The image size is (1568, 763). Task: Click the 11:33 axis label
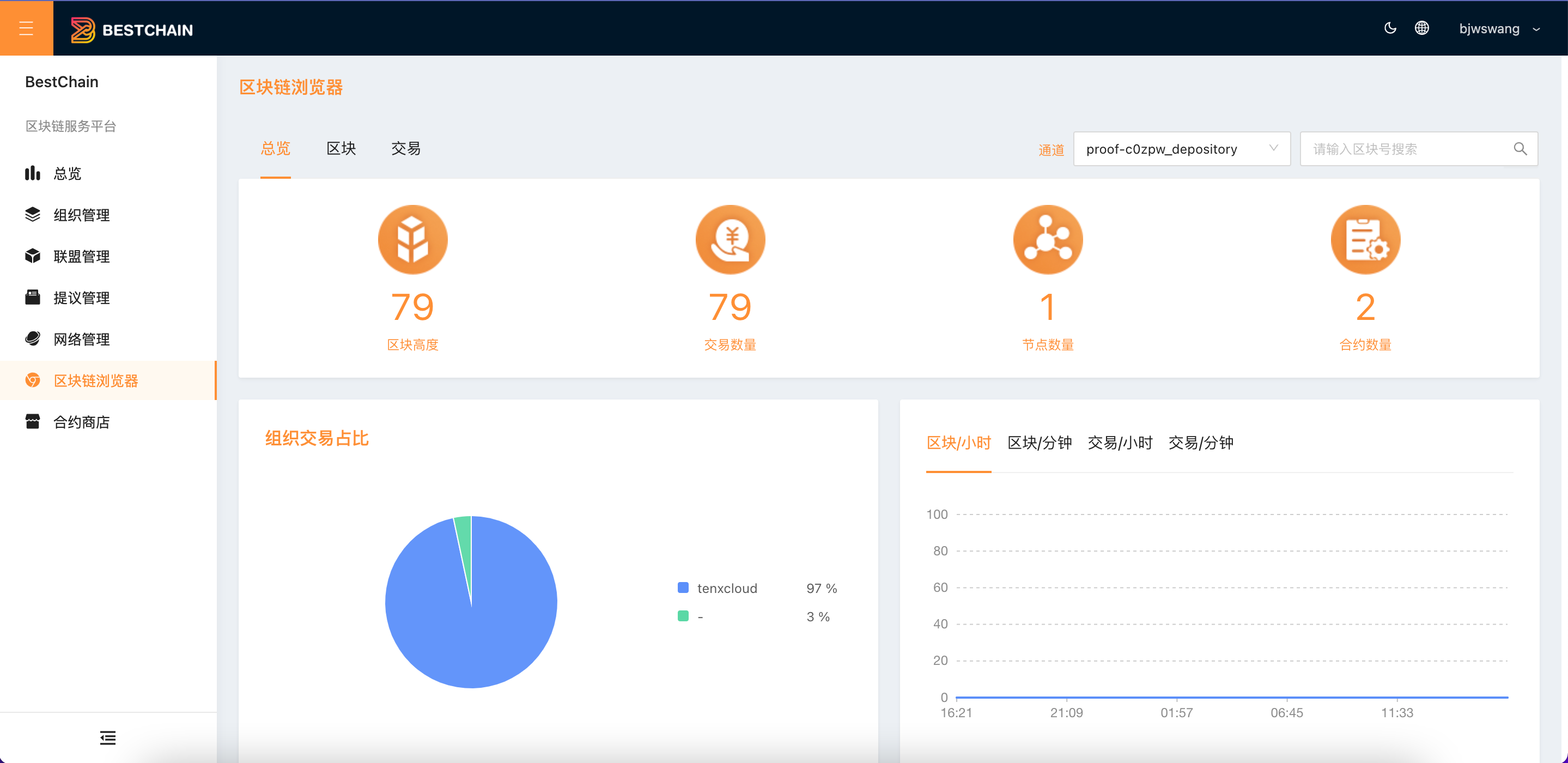click(1397, 712)
